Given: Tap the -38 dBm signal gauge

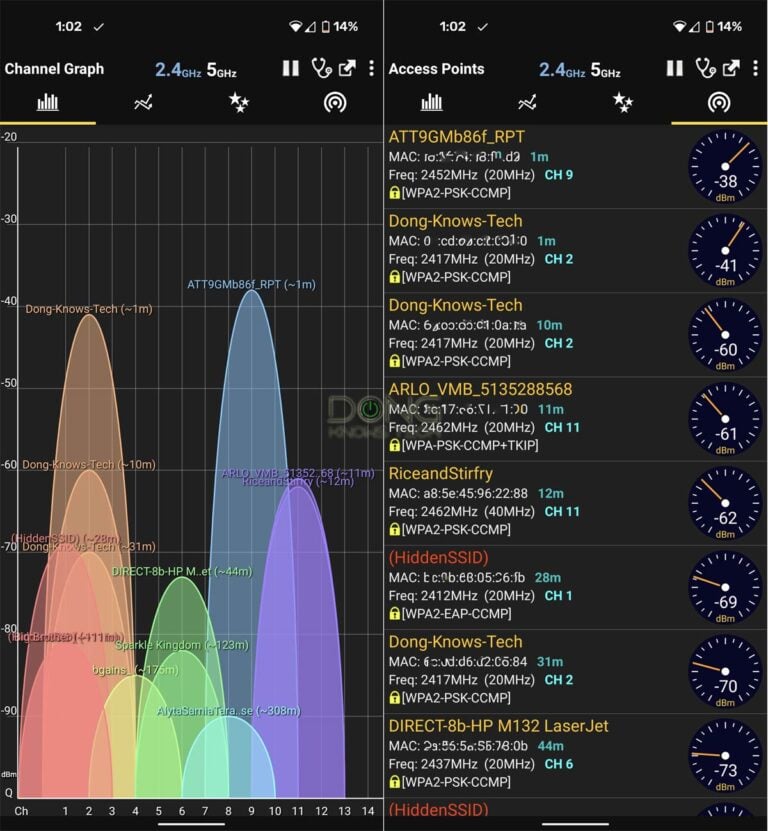Looking at the screenshot, I should coord(725,167).
